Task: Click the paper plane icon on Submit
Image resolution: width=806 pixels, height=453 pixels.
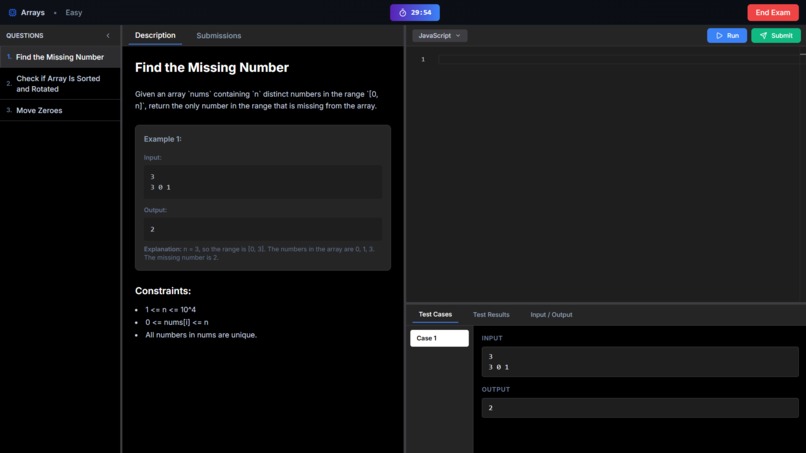Action: pyautogui.click(x=763, y=35)
